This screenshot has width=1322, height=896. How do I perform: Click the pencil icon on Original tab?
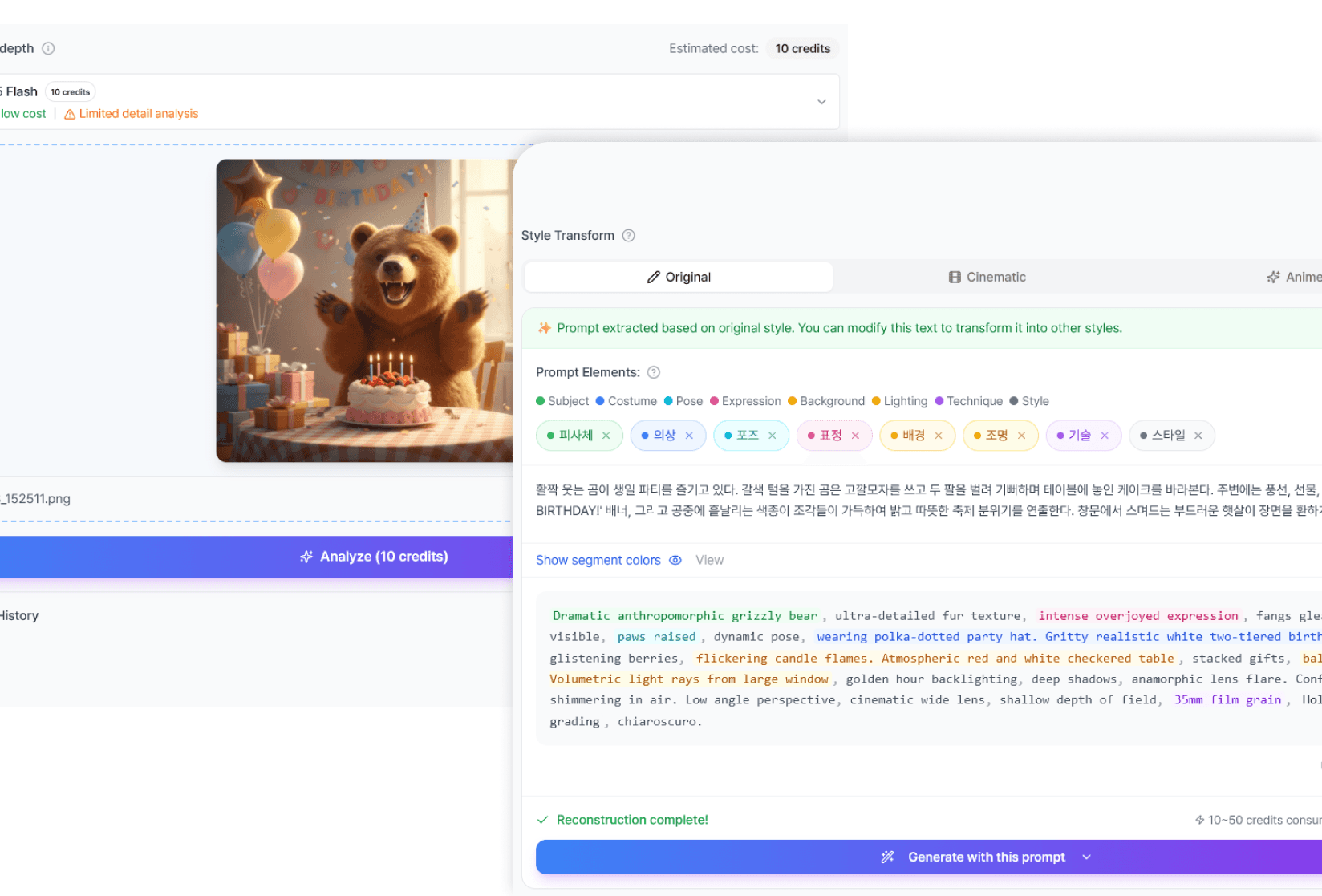(654, 277)
